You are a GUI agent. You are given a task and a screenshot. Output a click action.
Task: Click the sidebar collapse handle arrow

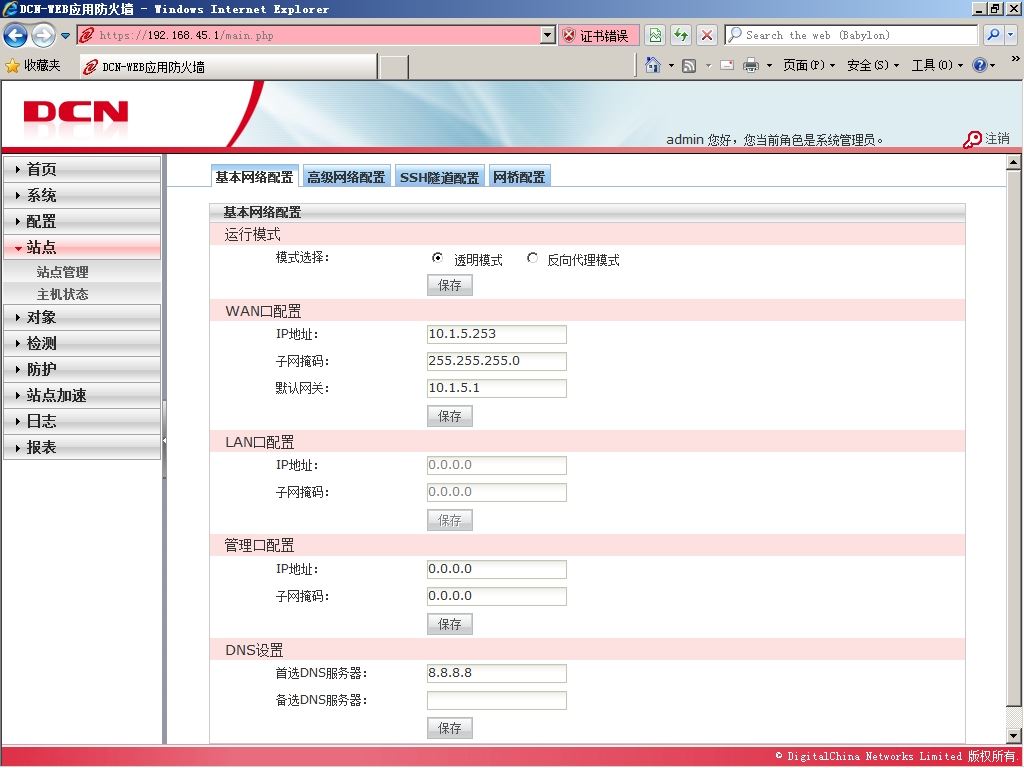pyautogui.click(x=165, y=441)
